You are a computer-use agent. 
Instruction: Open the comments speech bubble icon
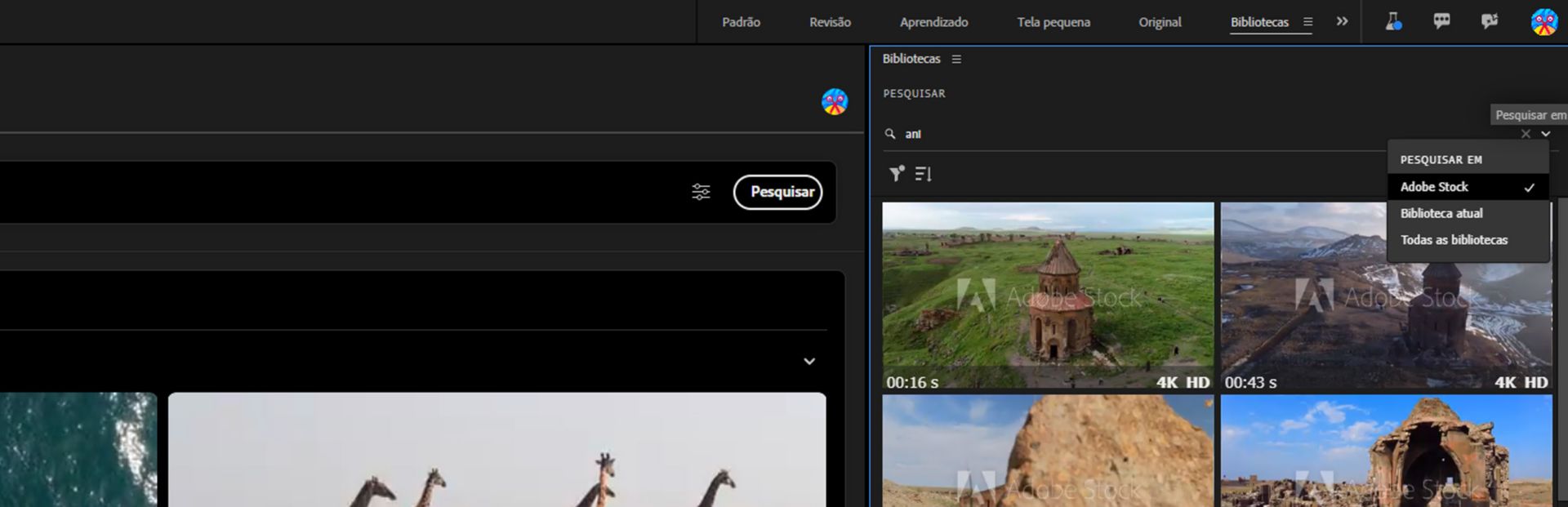pyautogui.click(x=1441, y=21)
